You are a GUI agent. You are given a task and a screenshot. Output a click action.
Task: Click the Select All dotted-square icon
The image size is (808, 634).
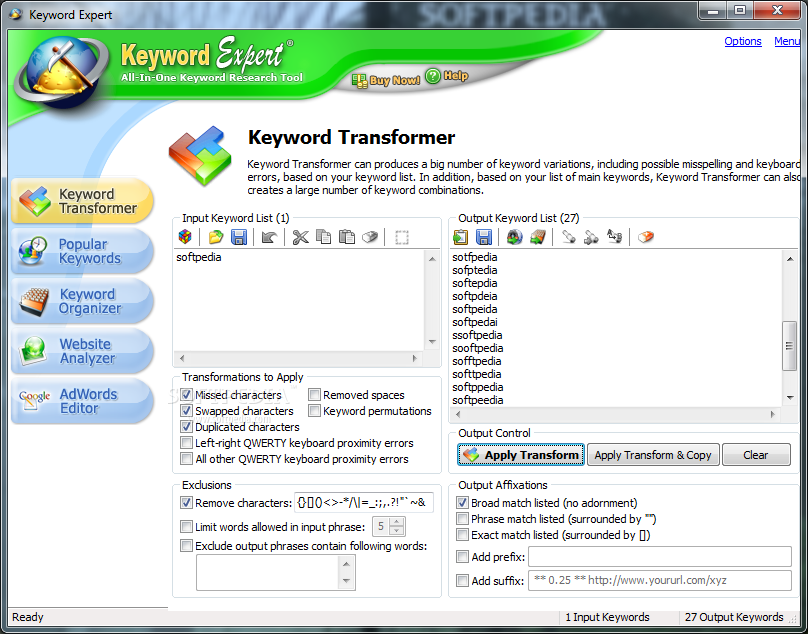402,237
